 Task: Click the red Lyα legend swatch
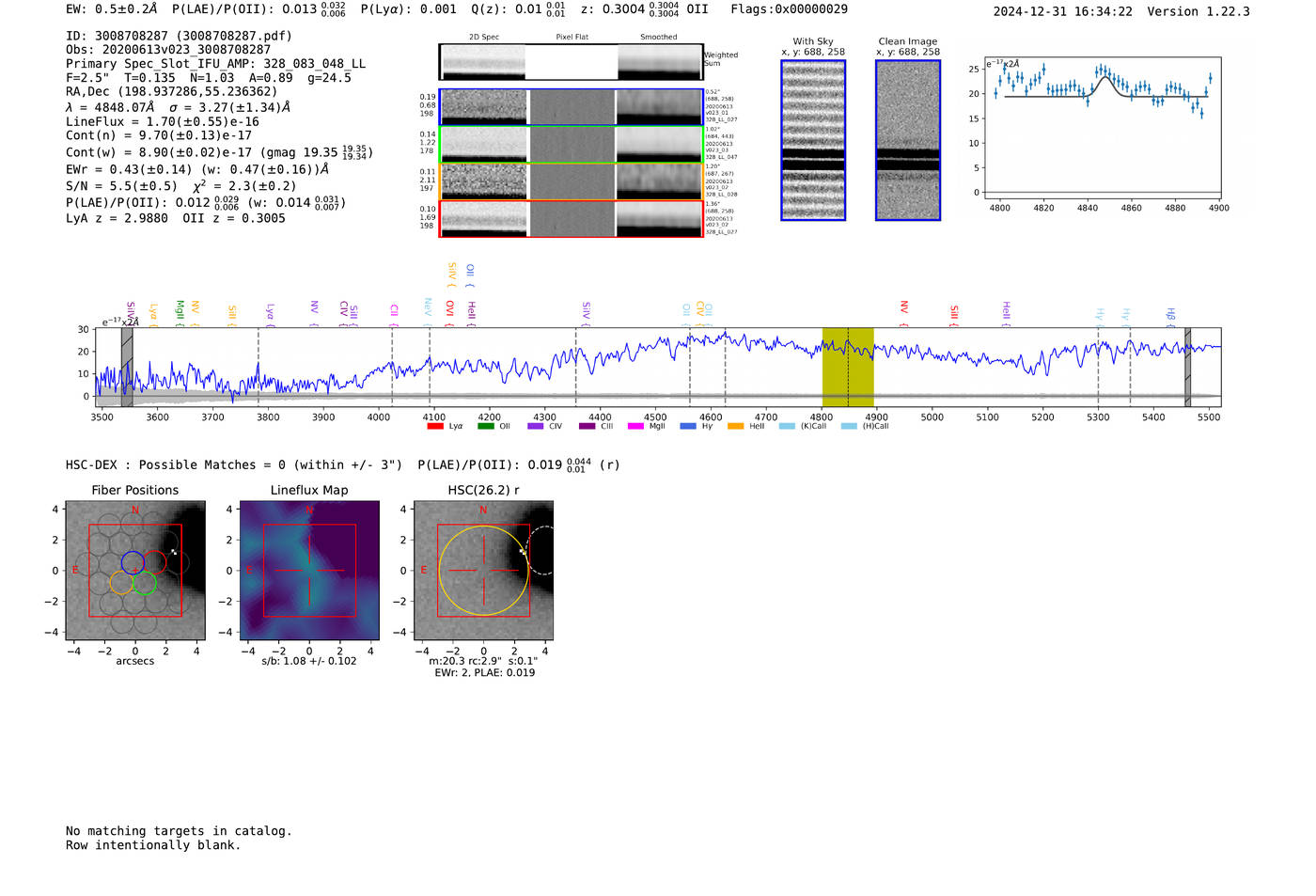point(435,427)
